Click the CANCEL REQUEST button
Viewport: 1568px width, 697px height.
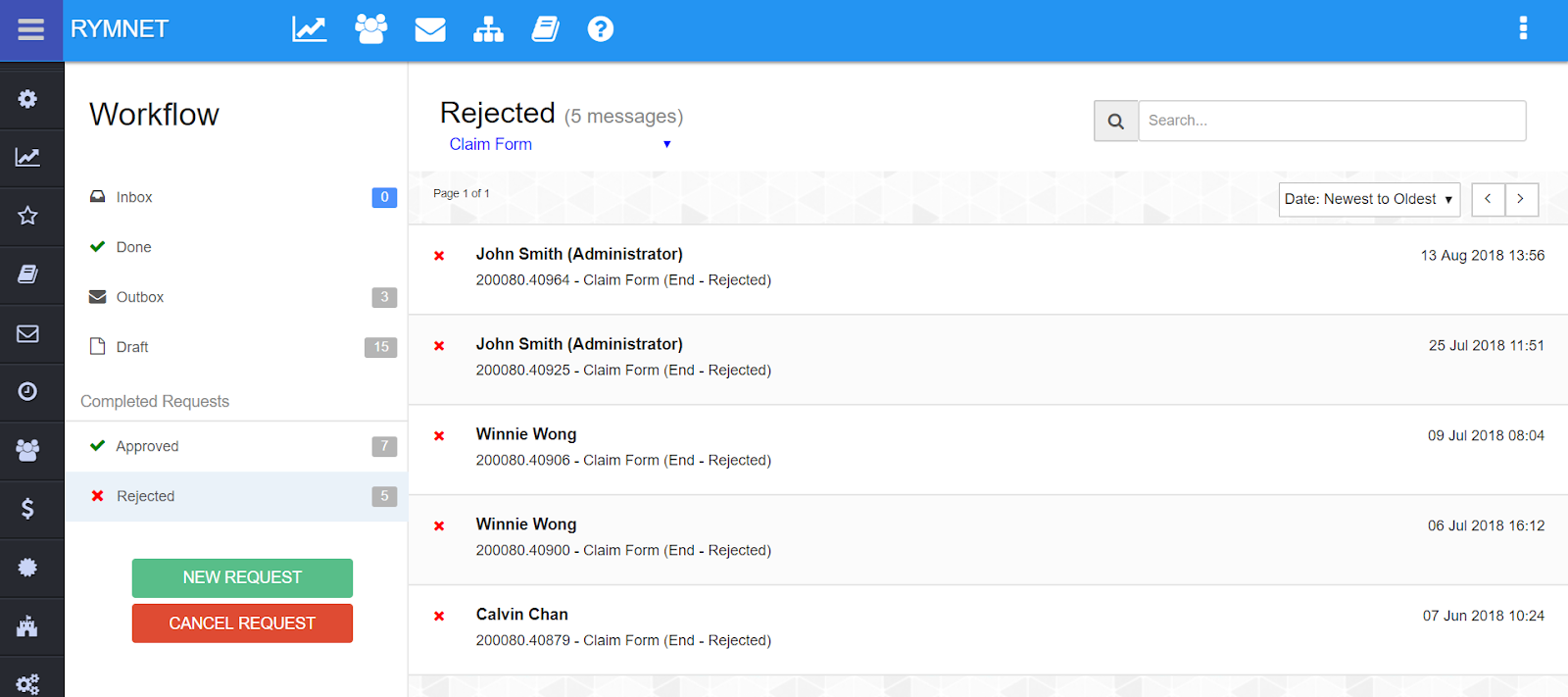(x=242, y=623)
